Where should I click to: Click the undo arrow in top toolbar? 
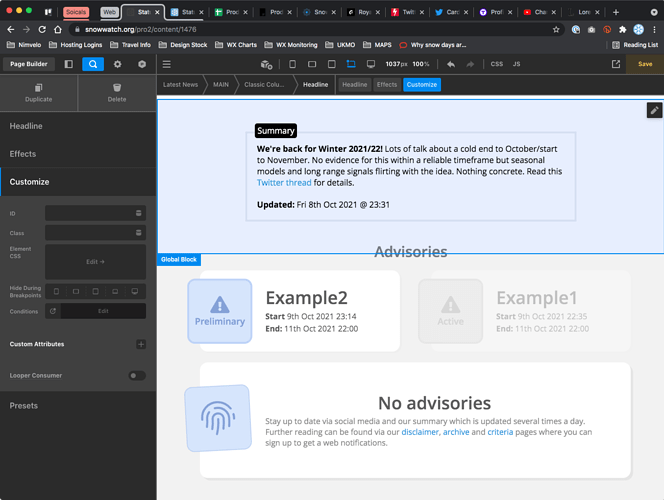pyautogui.click(x=450, y=64)
